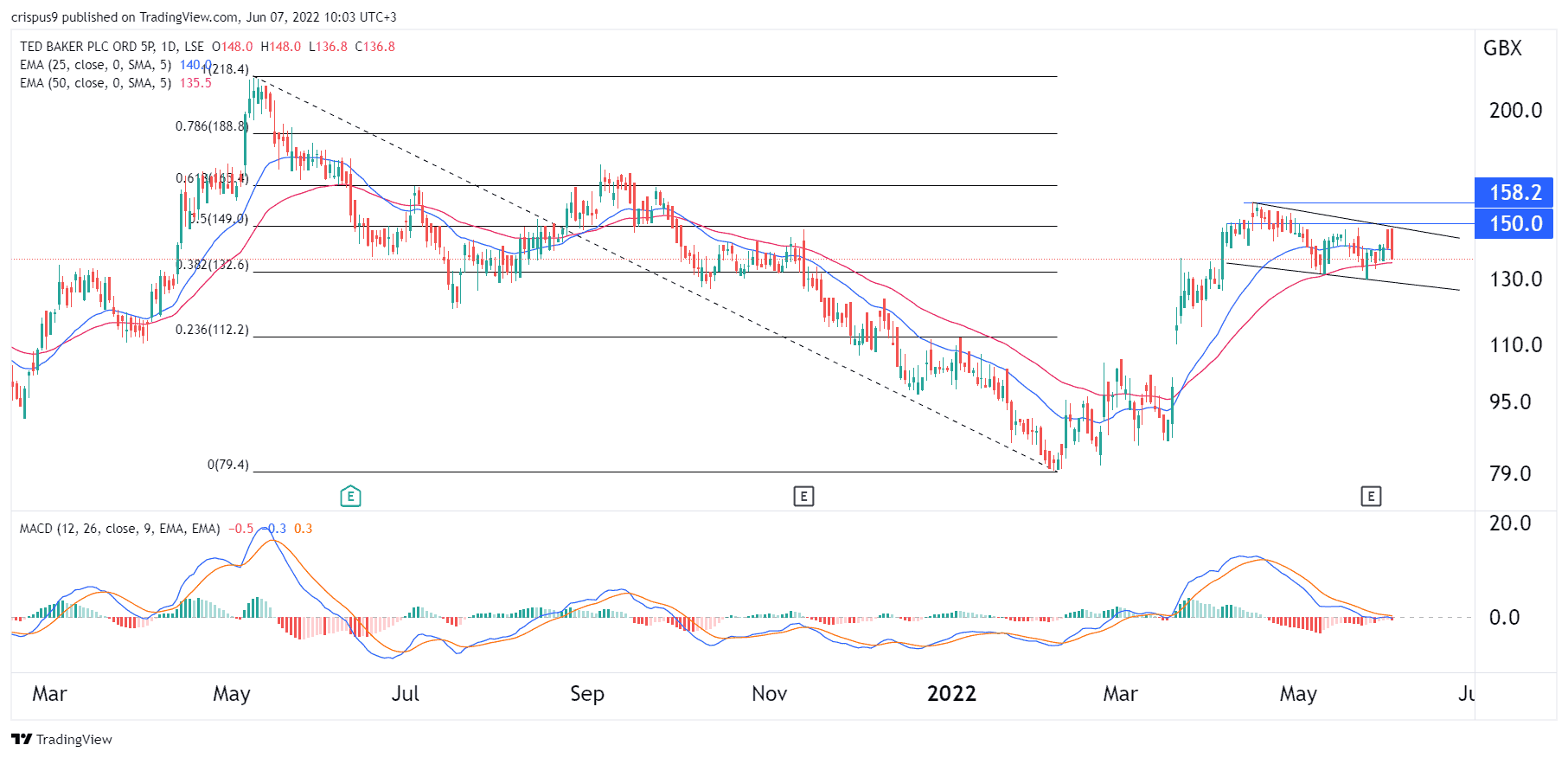1568x758 pixels.
Task: Click the 158.2 blue price label
Action: click(1514, 192)
